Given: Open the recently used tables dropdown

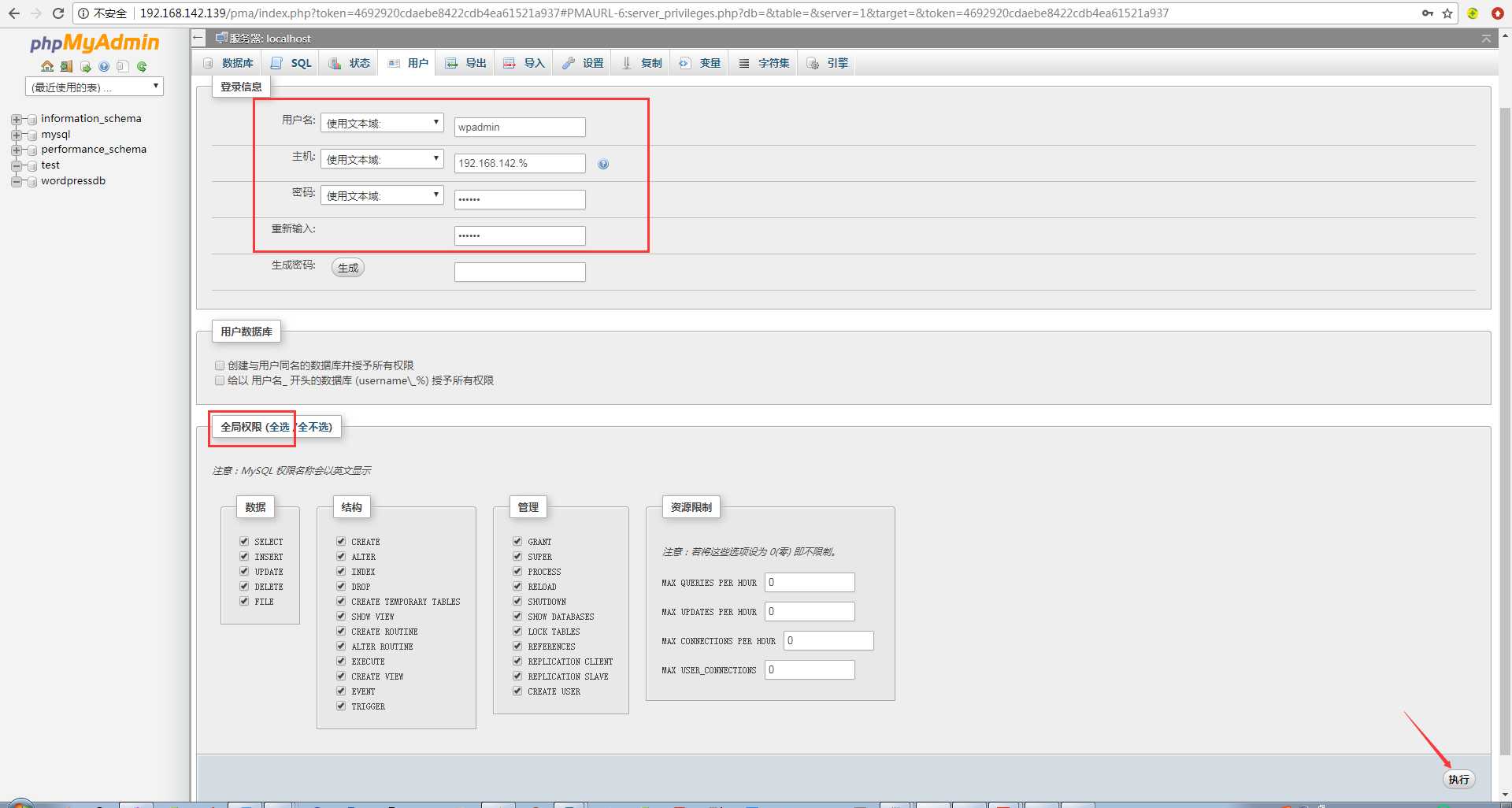Looking at the screenshot, I should click(94, 87).
